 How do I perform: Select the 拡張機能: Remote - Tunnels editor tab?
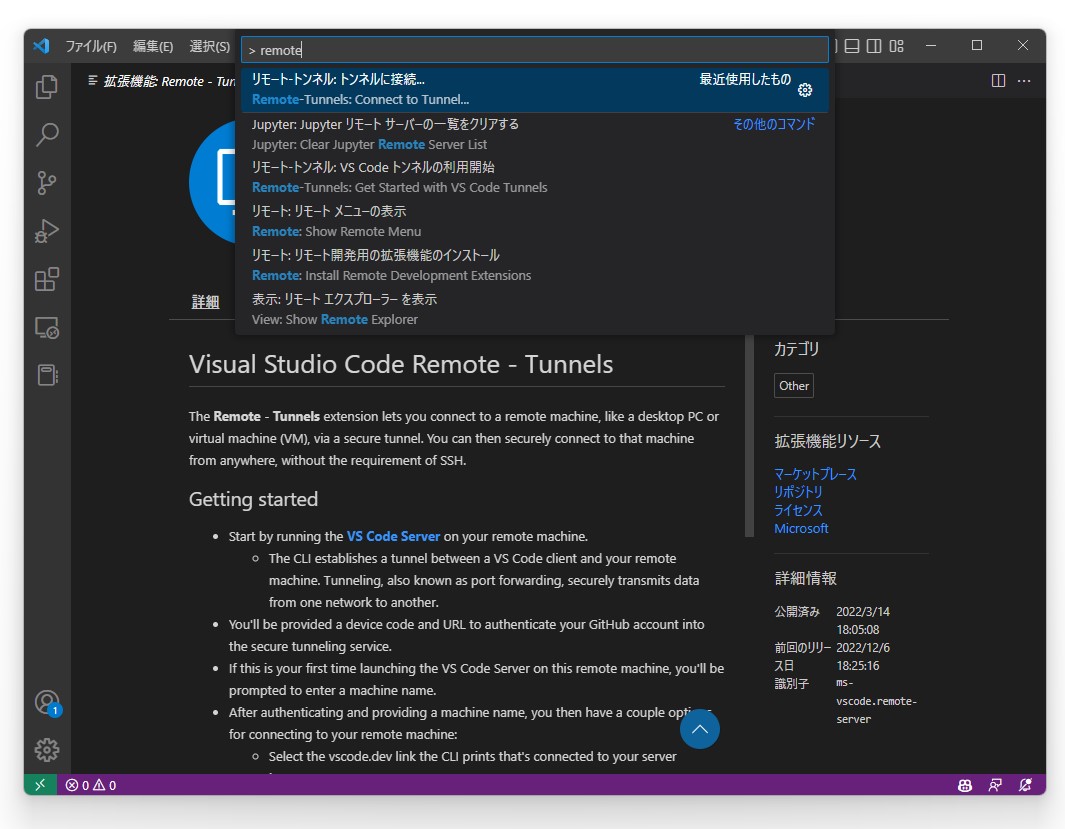[160, 81]
